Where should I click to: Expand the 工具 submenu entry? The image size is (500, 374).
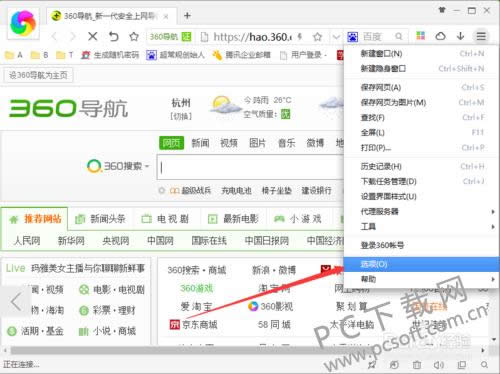pyautogui.click(x=422, y=227)
